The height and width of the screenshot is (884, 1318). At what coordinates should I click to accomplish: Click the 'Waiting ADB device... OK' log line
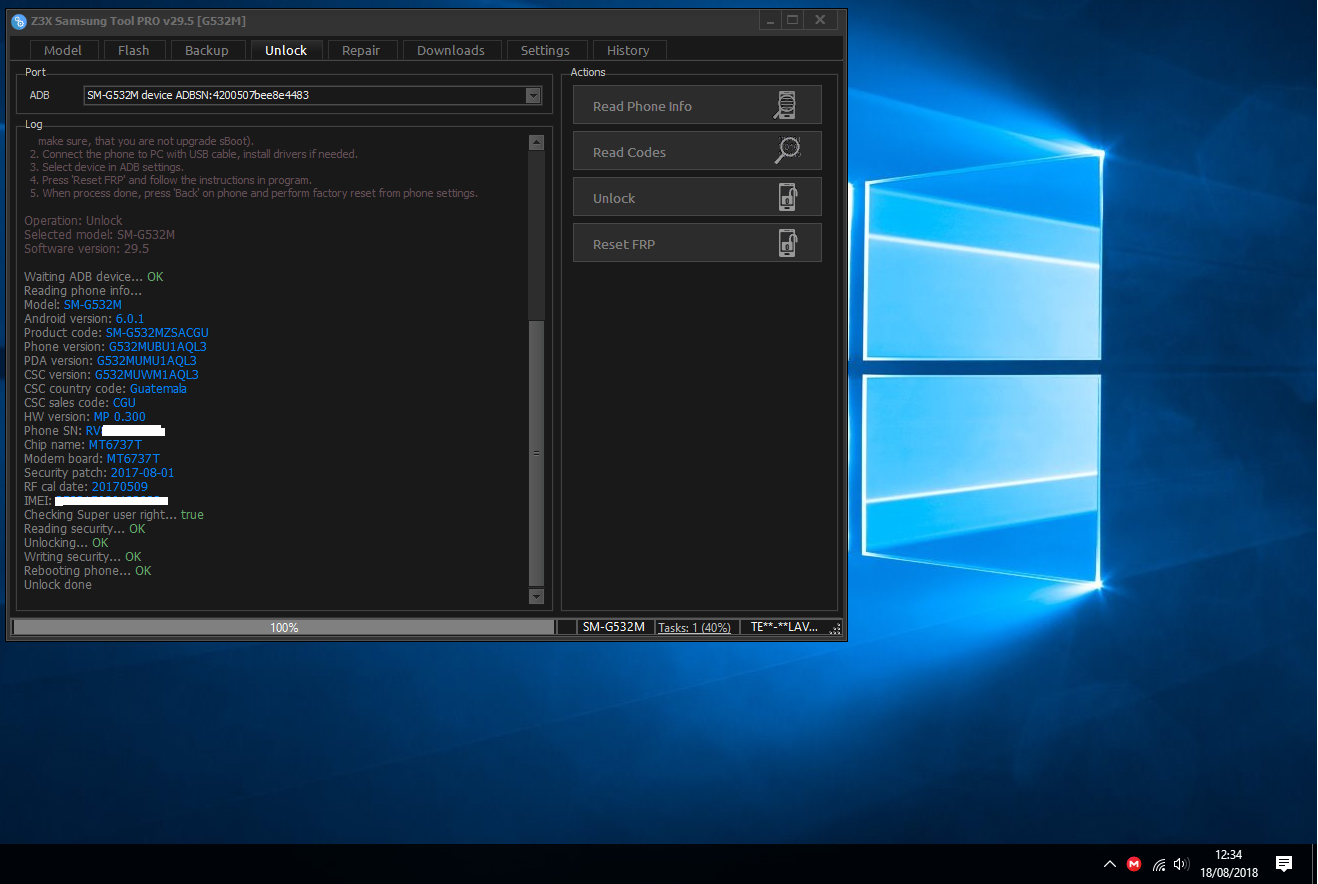[x=93, y=277]
